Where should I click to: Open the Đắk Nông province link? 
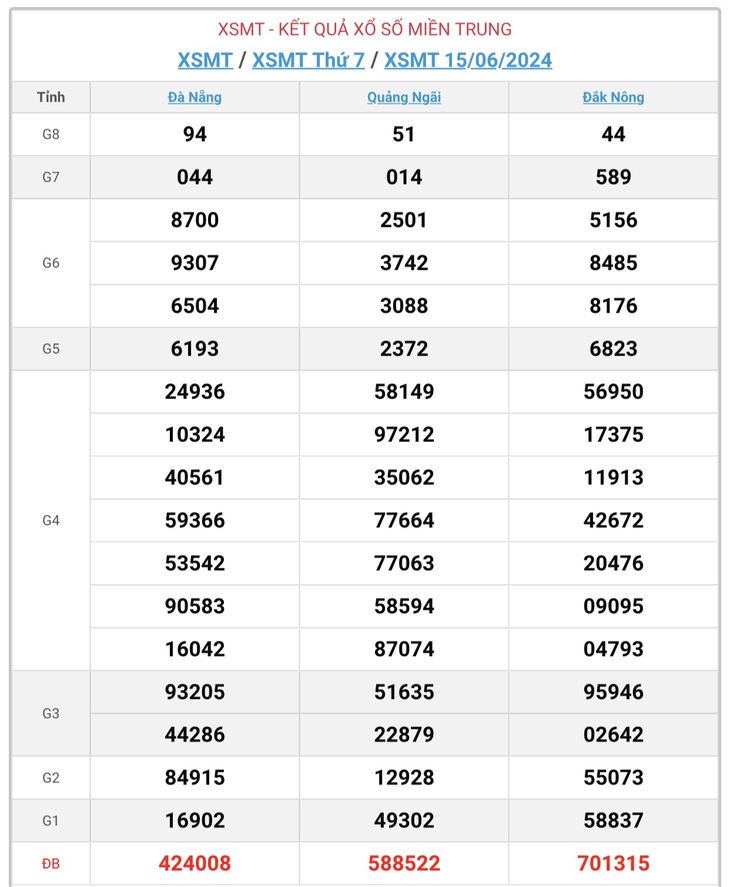613,97
